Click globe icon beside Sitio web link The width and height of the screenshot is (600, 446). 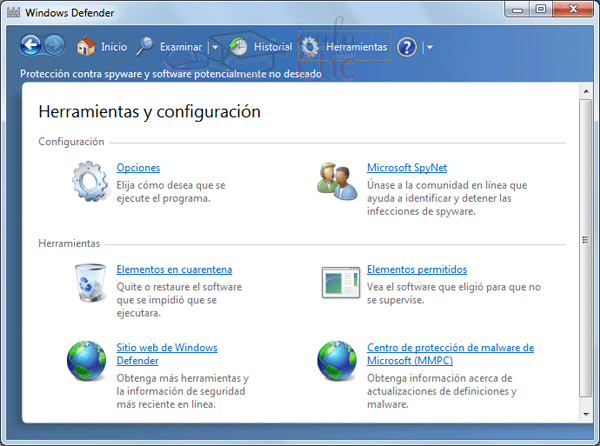[88, 361]
